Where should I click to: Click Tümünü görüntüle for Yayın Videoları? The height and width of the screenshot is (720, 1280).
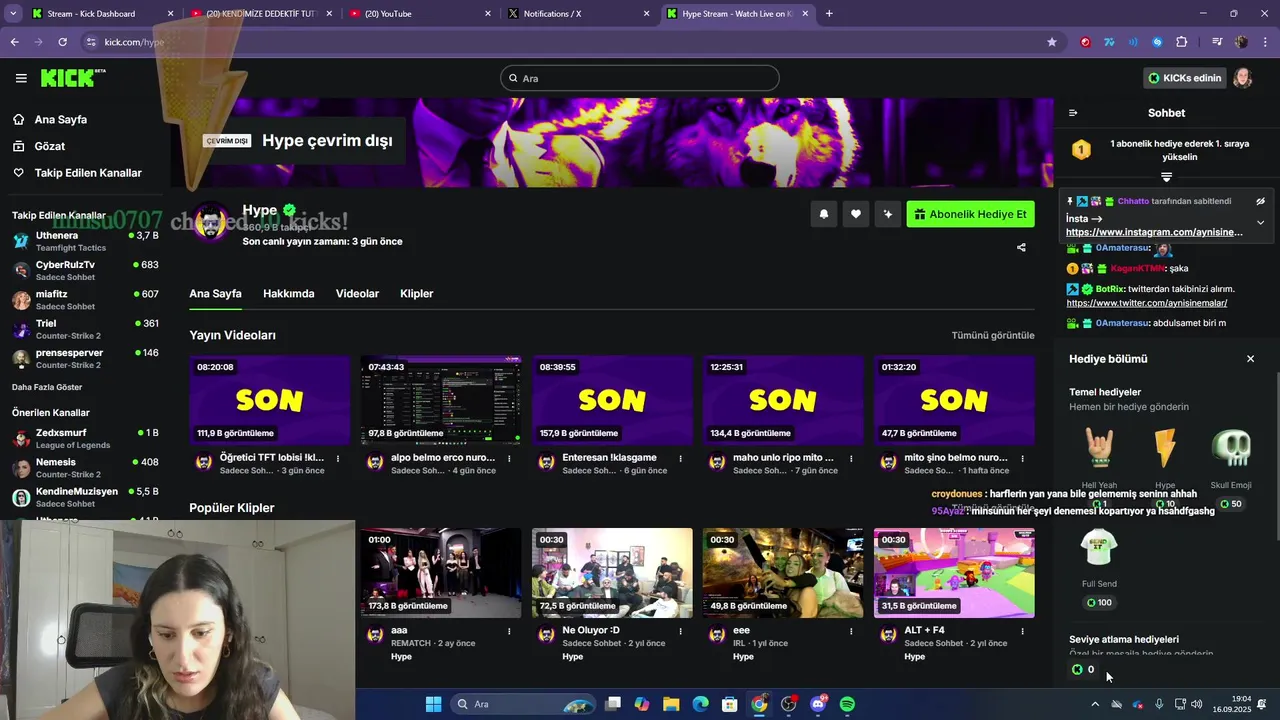click(x=993, y=336)
